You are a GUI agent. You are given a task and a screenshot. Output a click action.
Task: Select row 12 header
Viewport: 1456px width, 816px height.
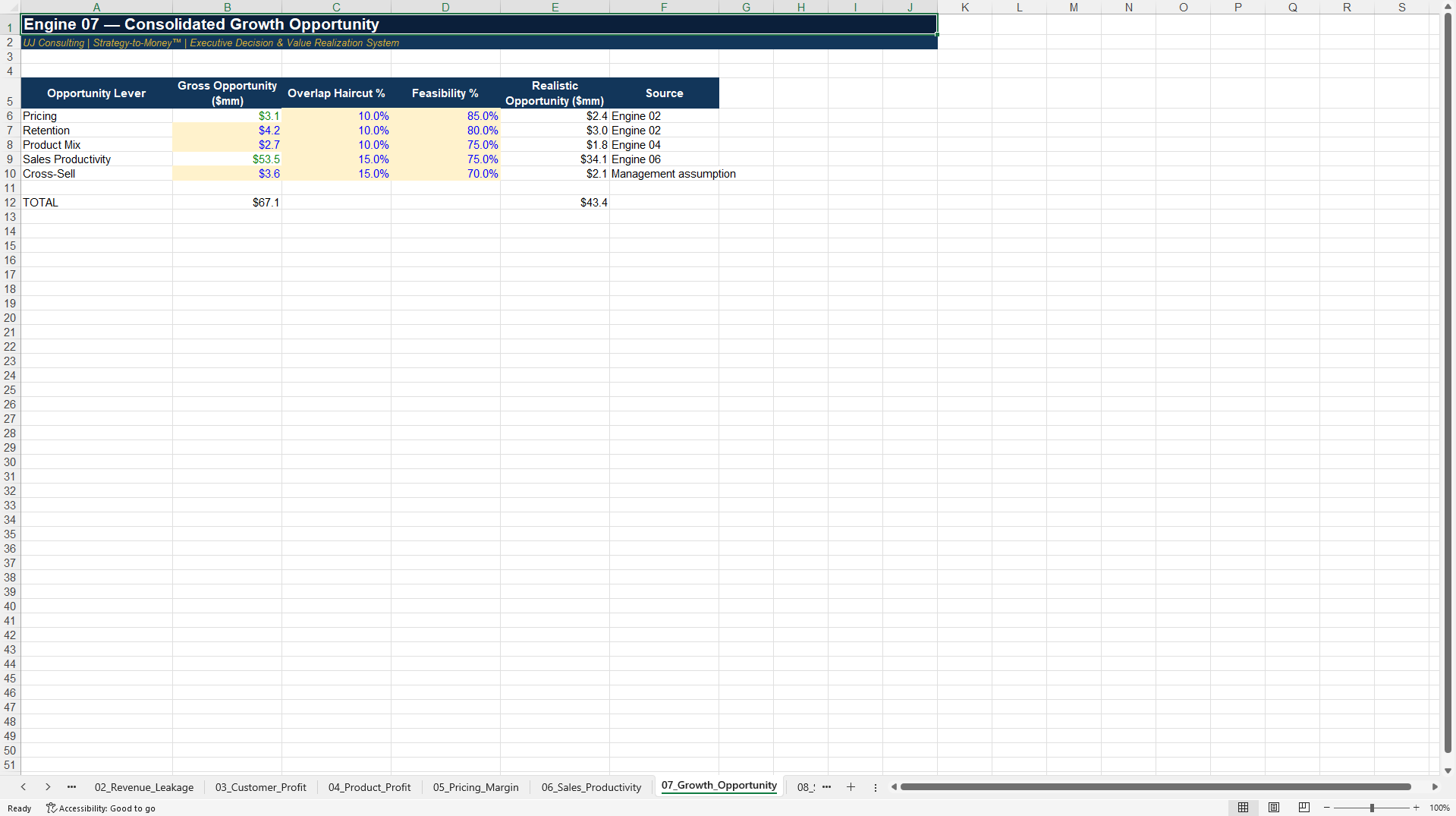(x=10, y=203)
